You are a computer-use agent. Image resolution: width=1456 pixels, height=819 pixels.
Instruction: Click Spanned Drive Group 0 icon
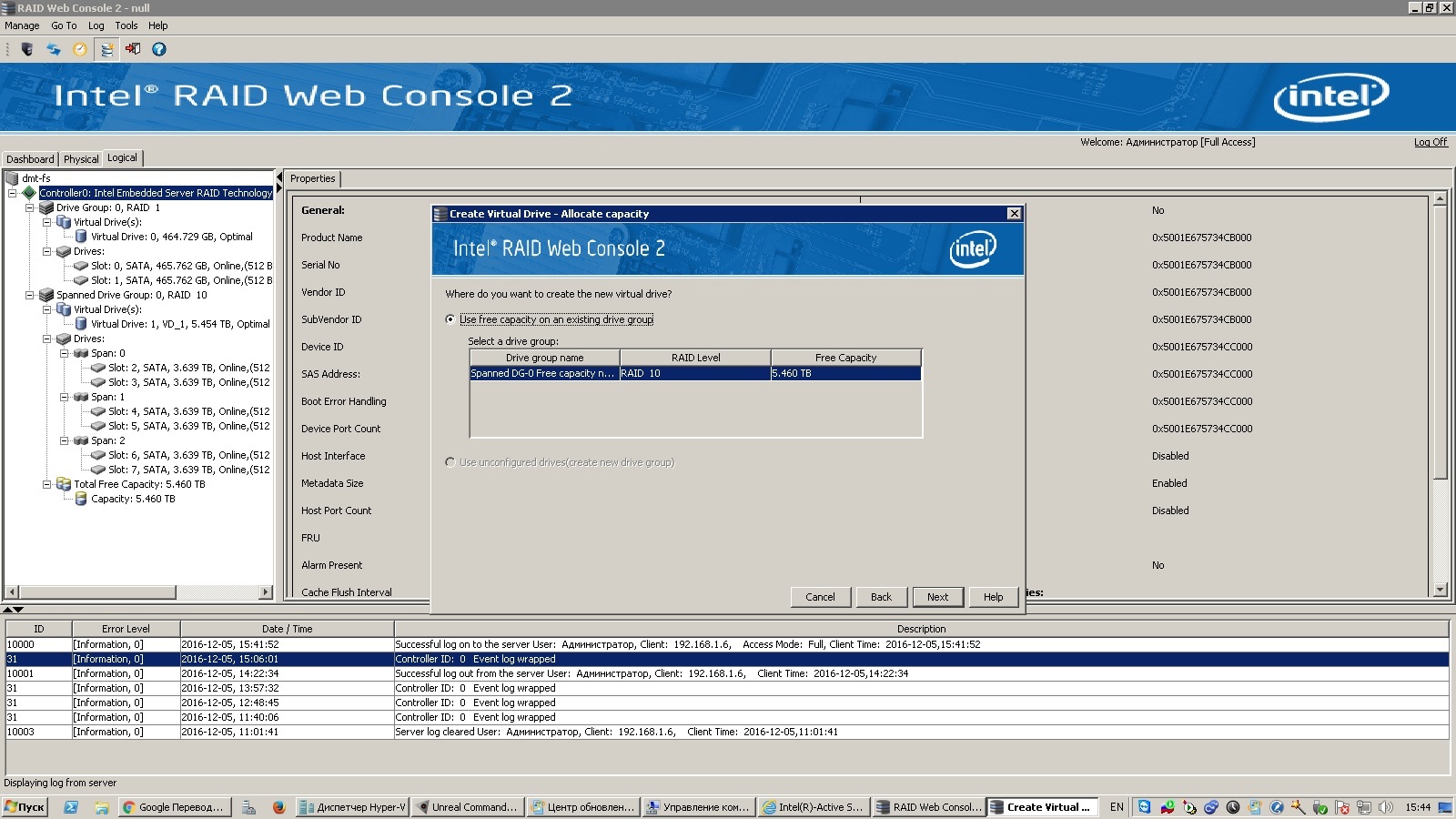tap(46, 295)
